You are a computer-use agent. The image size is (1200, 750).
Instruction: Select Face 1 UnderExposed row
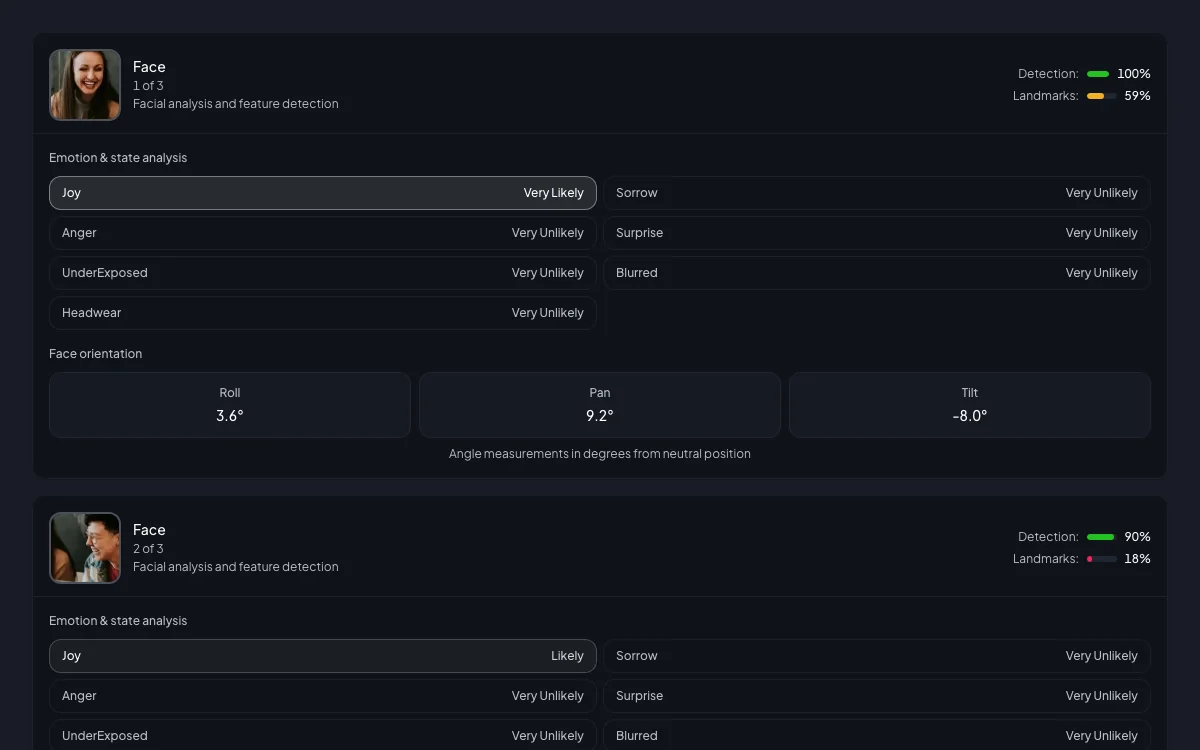pos(323,273)
